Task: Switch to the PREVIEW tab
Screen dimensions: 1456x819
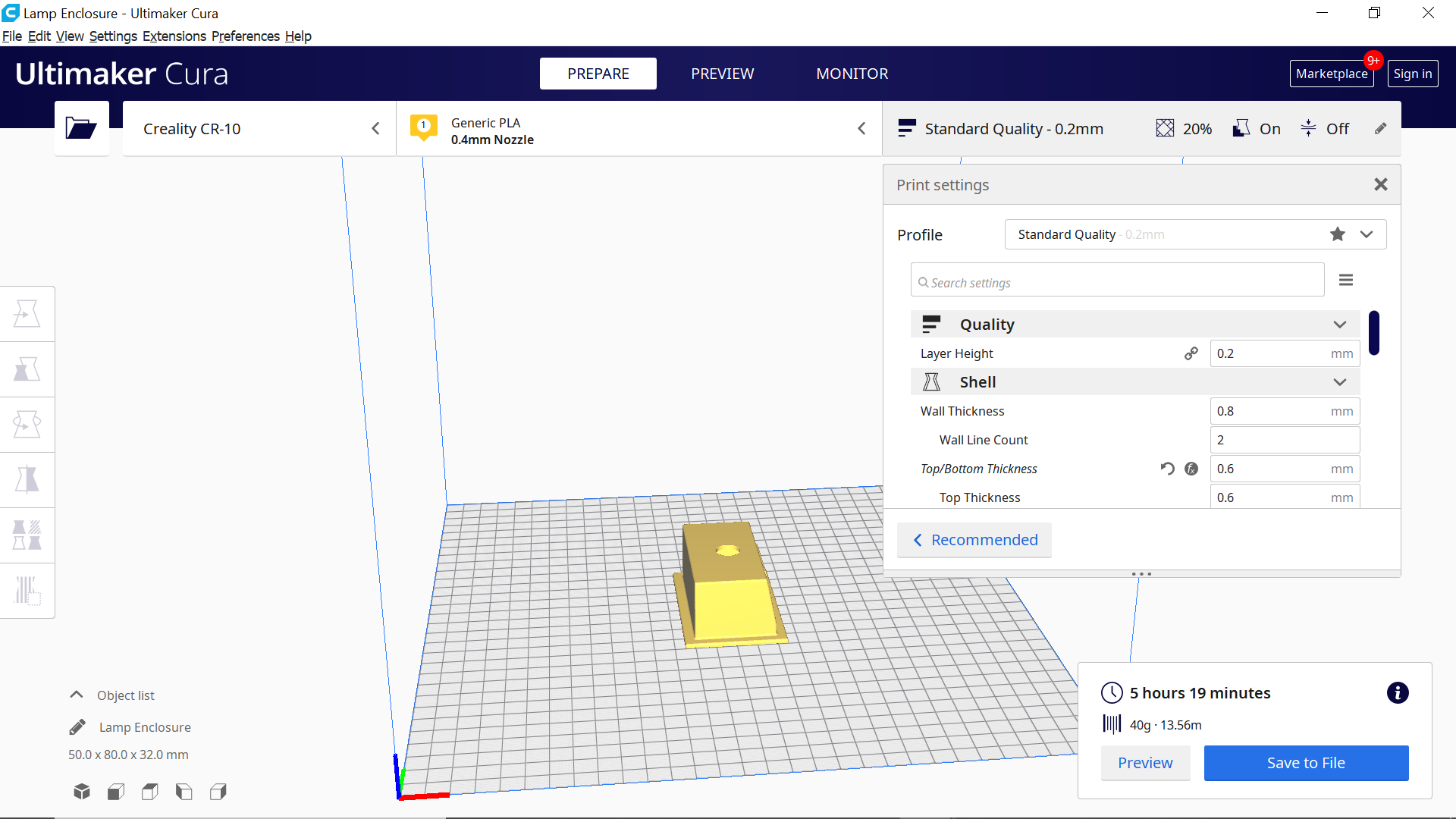Action: coord(722,74)
